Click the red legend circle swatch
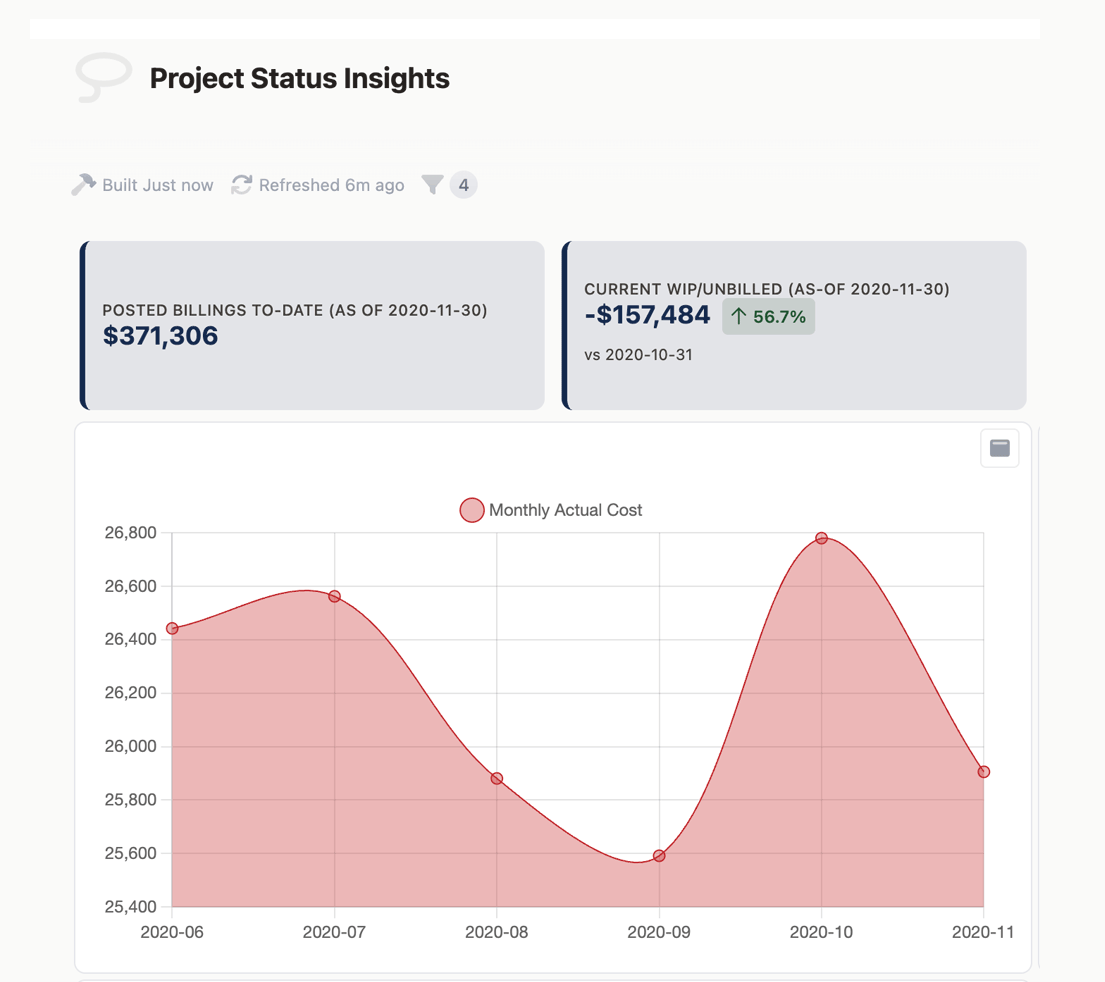This screenshot has height=982, width=1105. (472, 510)
